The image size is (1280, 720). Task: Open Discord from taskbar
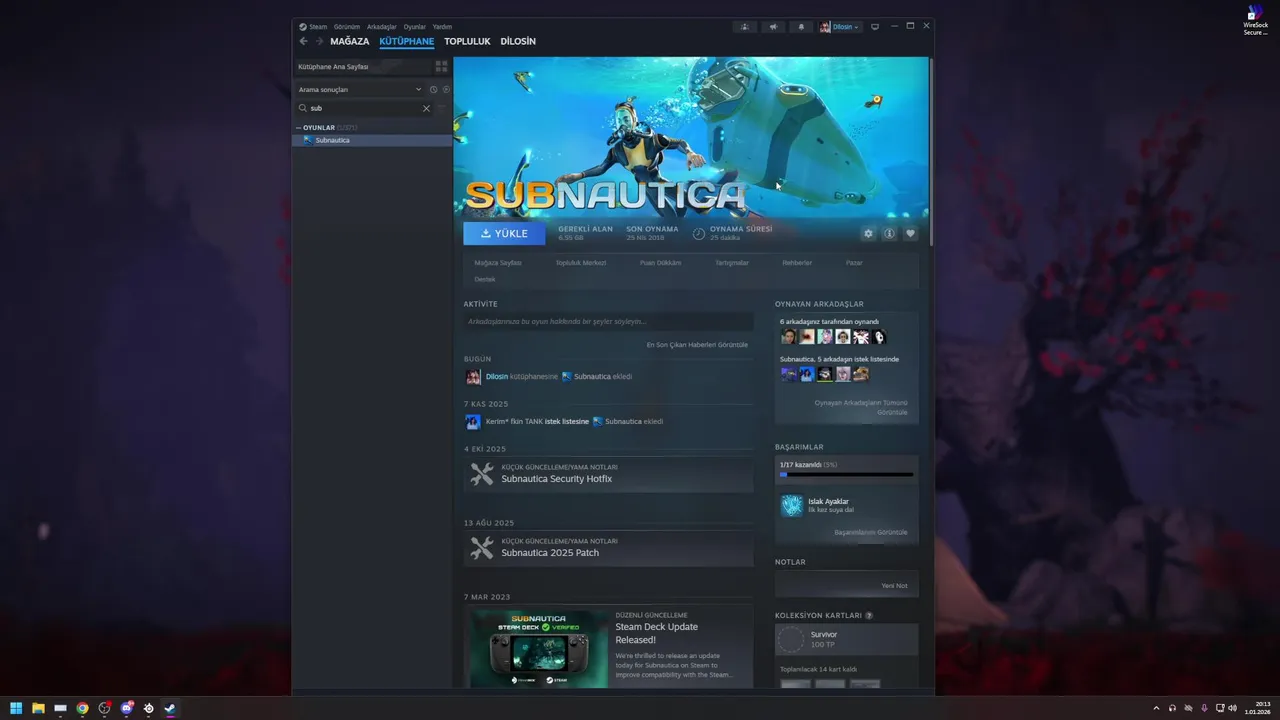pyautogui.click(x=126, y=708)
